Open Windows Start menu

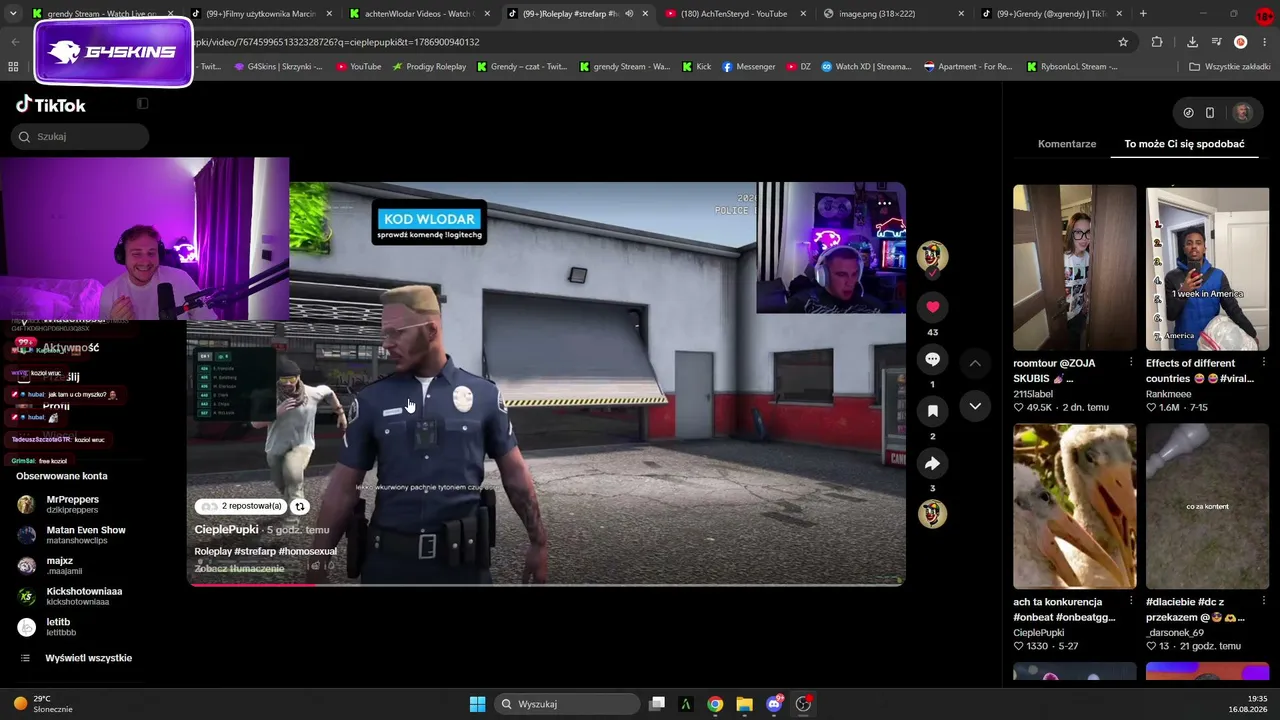(x=477, y=704)
